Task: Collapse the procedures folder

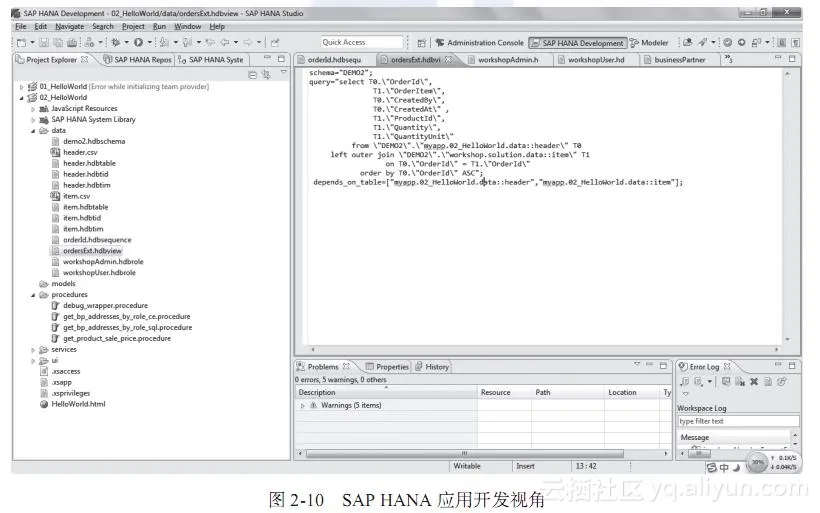Action: 33,295
